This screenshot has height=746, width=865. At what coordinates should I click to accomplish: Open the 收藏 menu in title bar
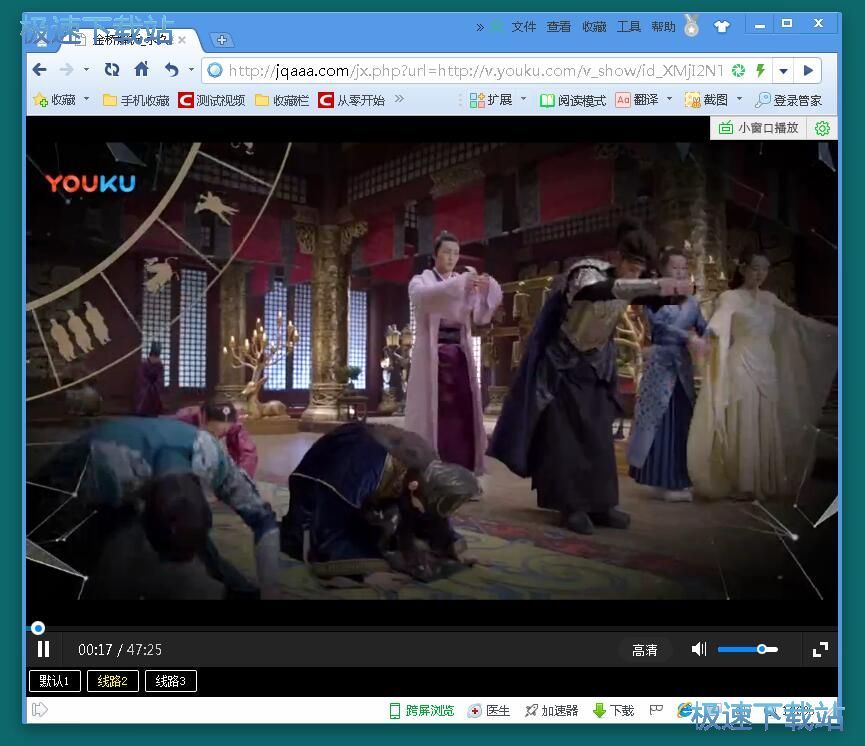click(594, 26)
